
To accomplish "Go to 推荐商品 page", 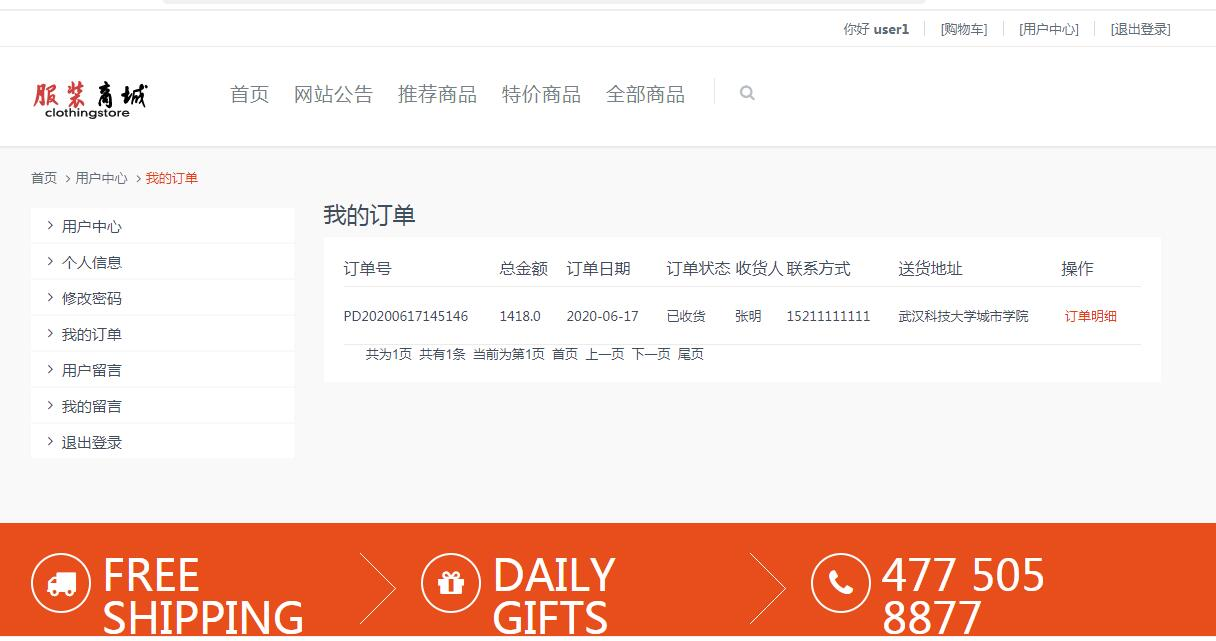I will coord(437,94).
